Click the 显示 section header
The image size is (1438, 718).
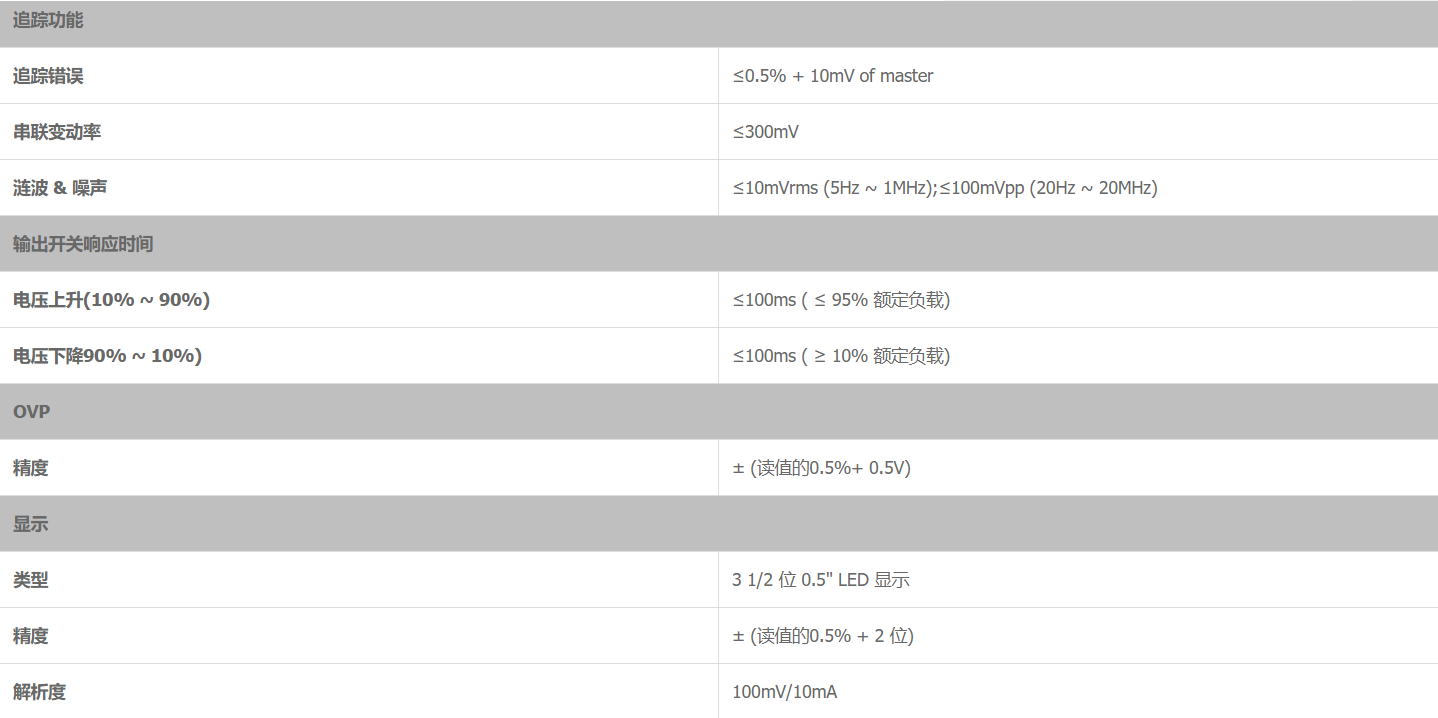30,524
